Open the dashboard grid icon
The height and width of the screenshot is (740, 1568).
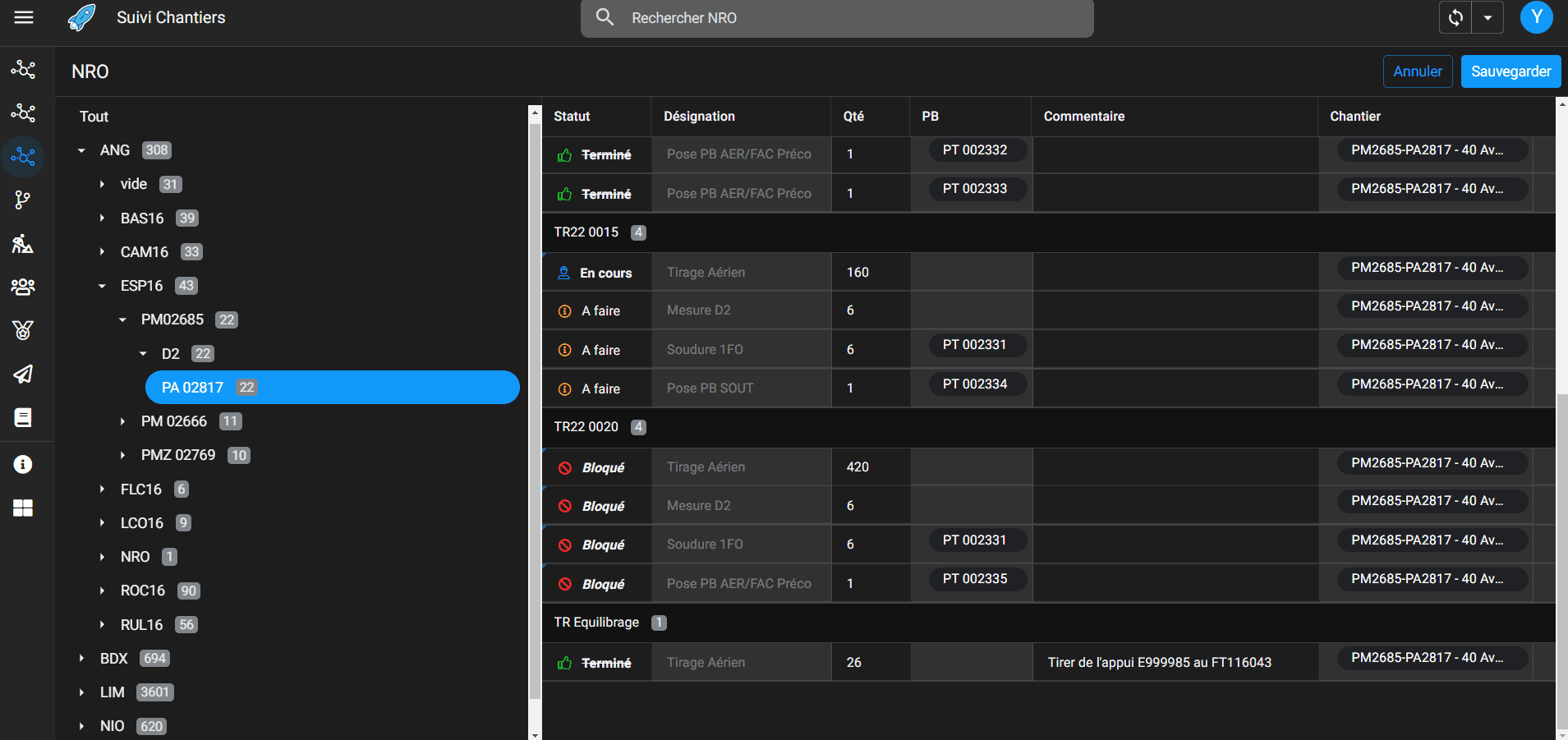click(x=23, y=508)
